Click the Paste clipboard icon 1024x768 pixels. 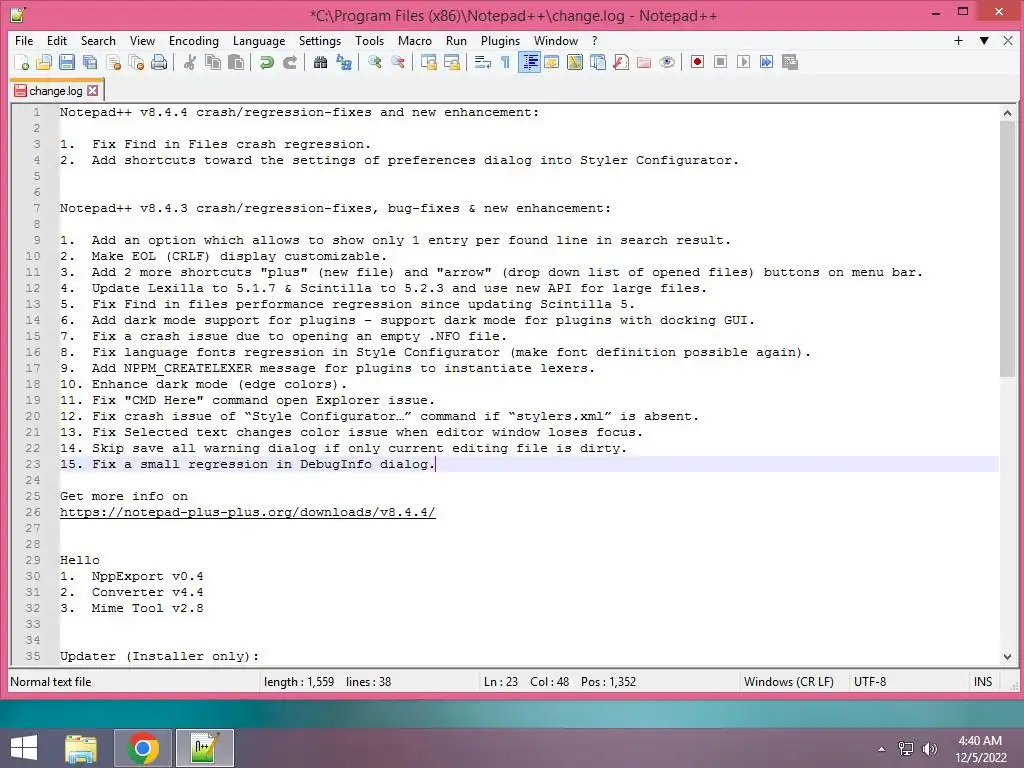236,62
